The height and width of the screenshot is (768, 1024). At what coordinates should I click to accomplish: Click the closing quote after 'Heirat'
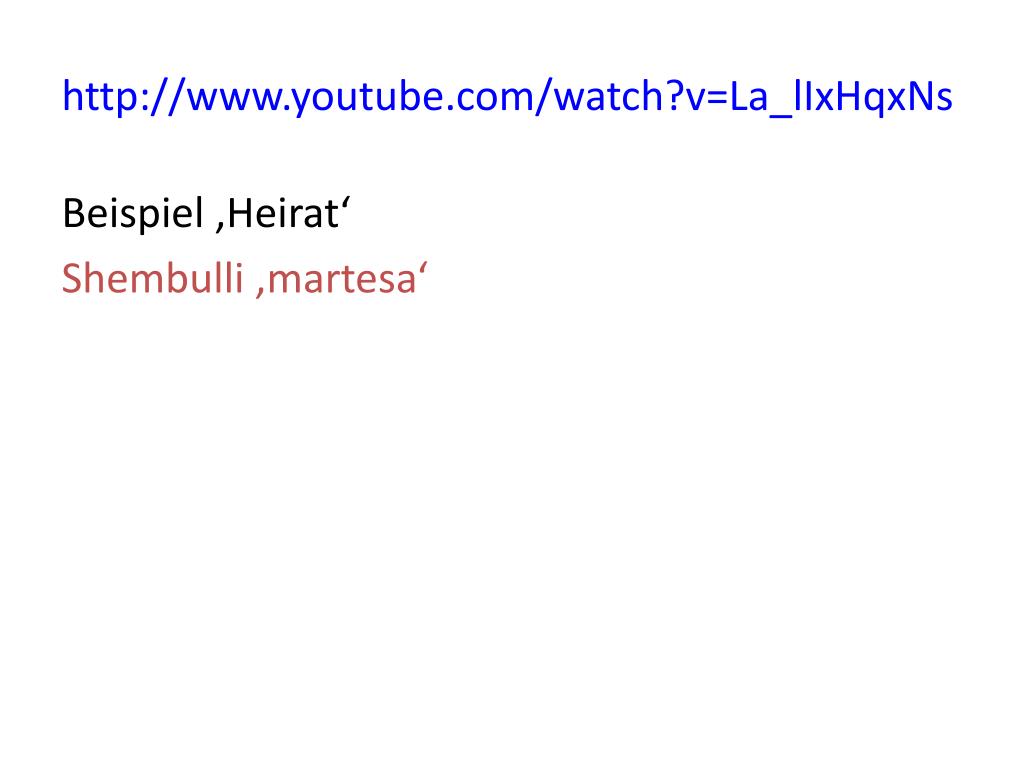coord(346,202)
